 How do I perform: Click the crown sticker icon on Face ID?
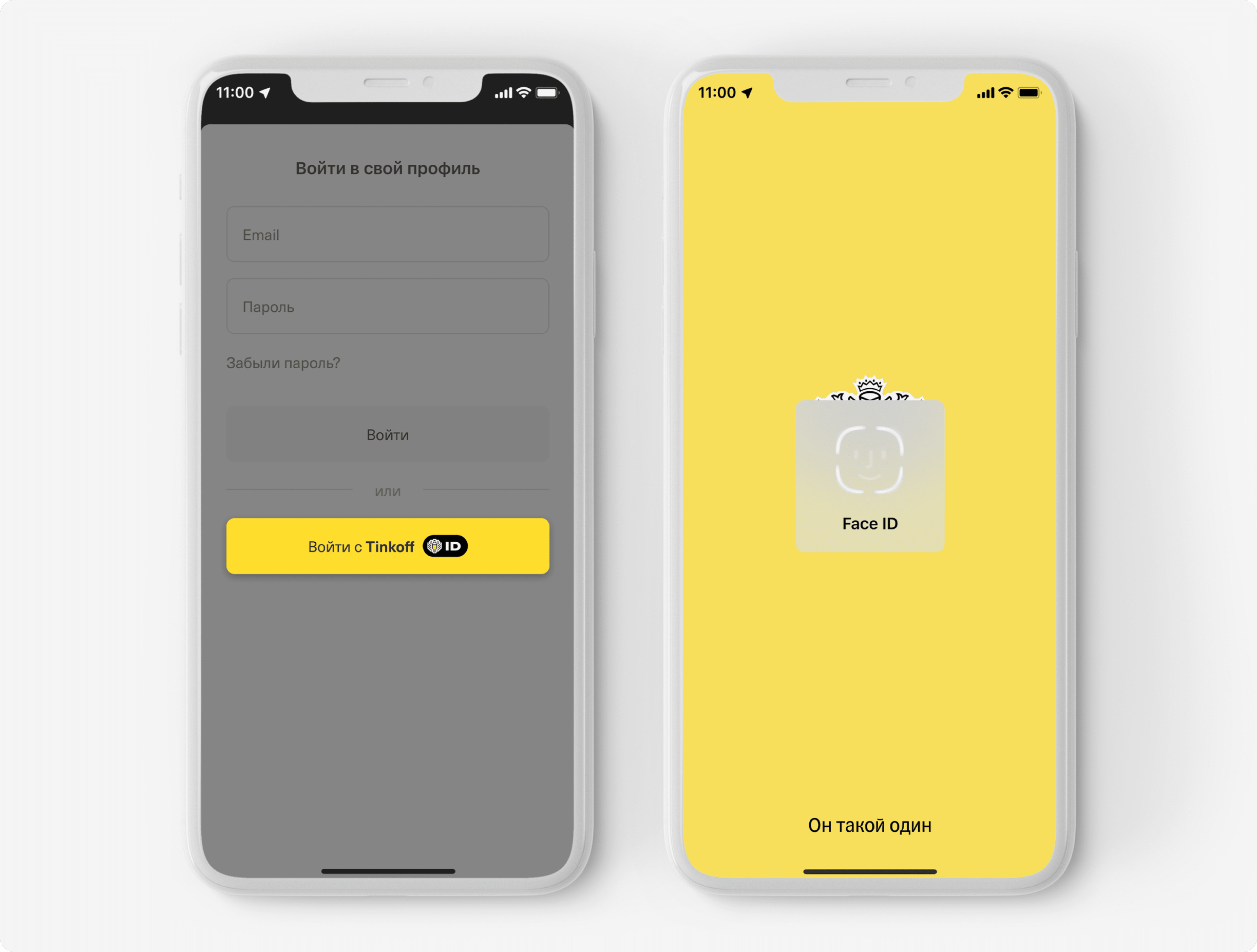click(x=868, y=385)
